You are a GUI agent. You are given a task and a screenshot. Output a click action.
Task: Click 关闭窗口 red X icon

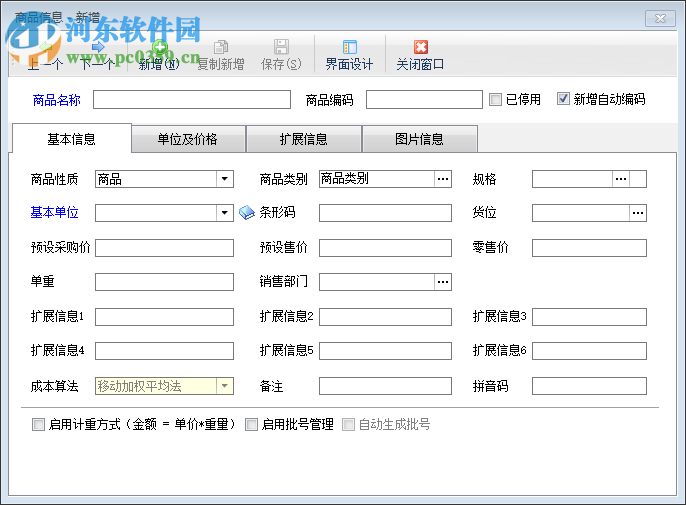[x=420, y=47]
